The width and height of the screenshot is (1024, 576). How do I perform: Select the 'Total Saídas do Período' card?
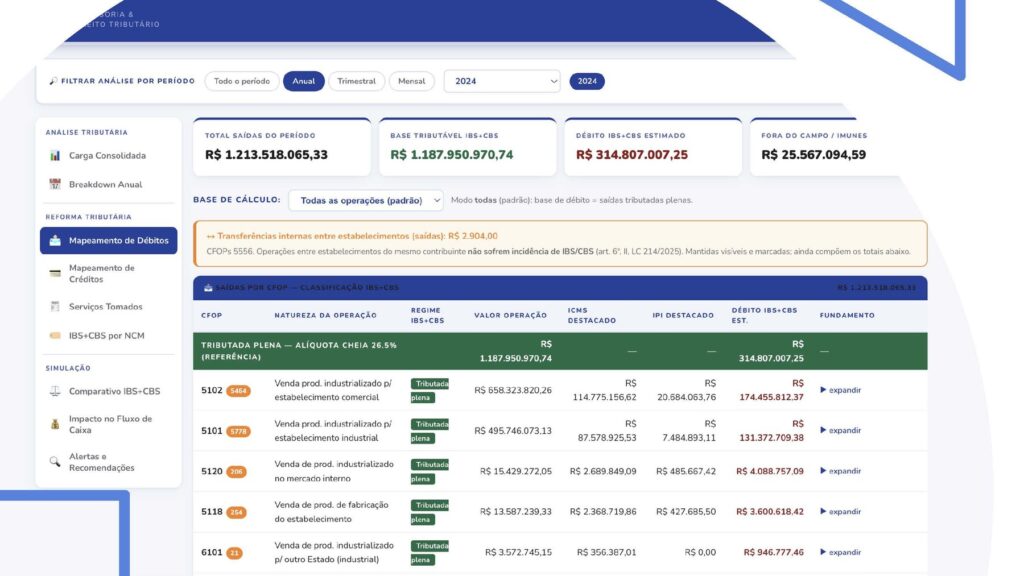coord(282,147)
